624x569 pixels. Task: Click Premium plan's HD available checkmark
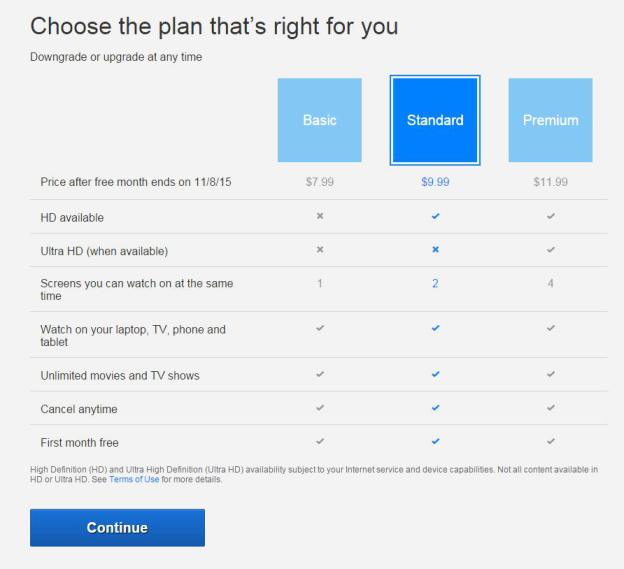coord(550,216)
